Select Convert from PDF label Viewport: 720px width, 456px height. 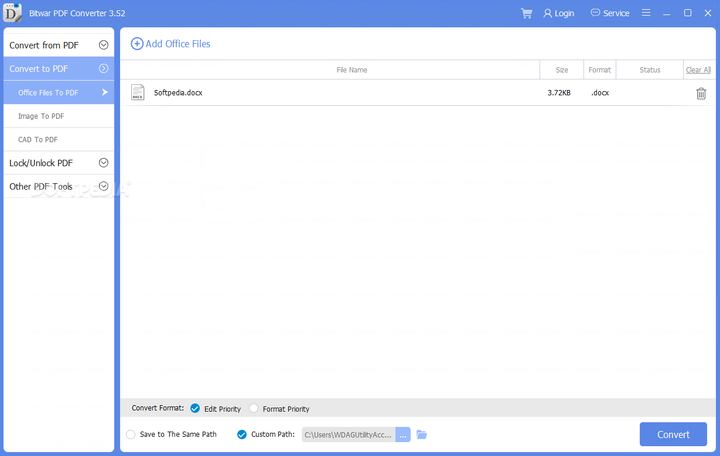tap(44, 45)
